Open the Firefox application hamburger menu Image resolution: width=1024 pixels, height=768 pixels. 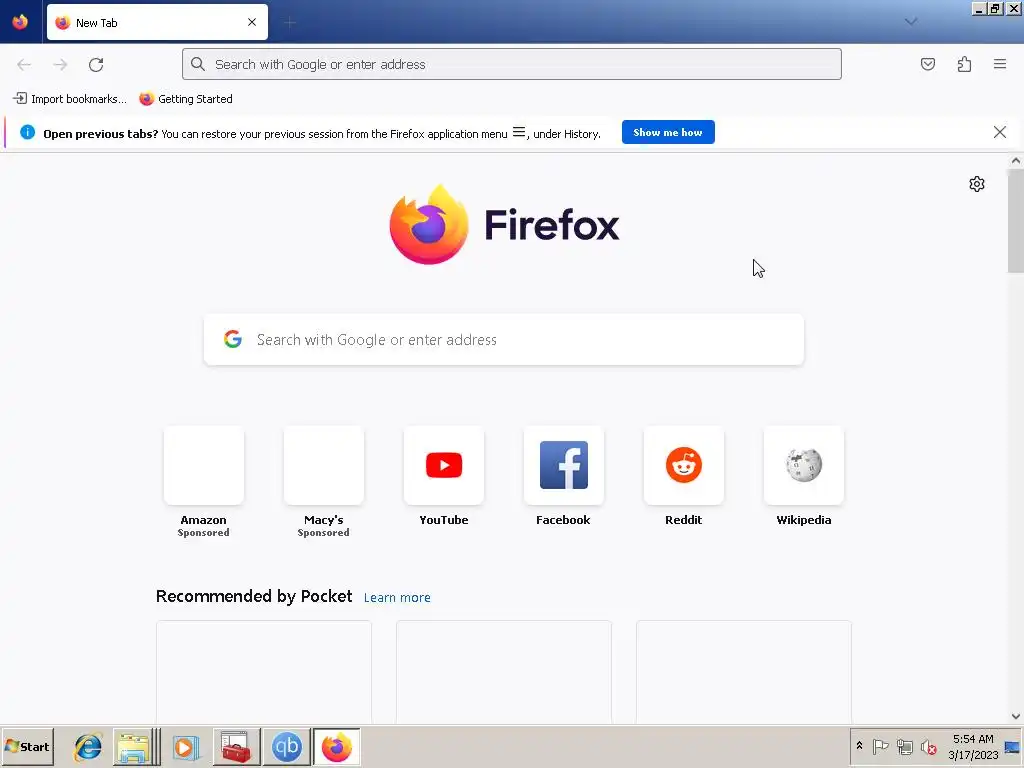coord(1000,64)
